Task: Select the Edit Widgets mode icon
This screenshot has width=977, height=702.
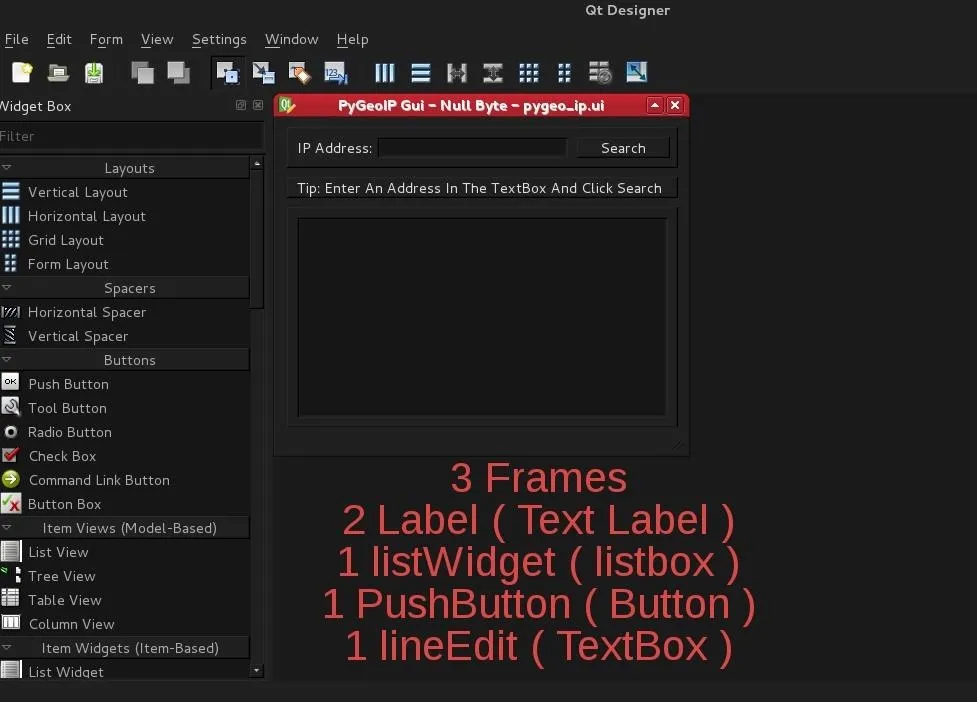Action: [227, 73]
